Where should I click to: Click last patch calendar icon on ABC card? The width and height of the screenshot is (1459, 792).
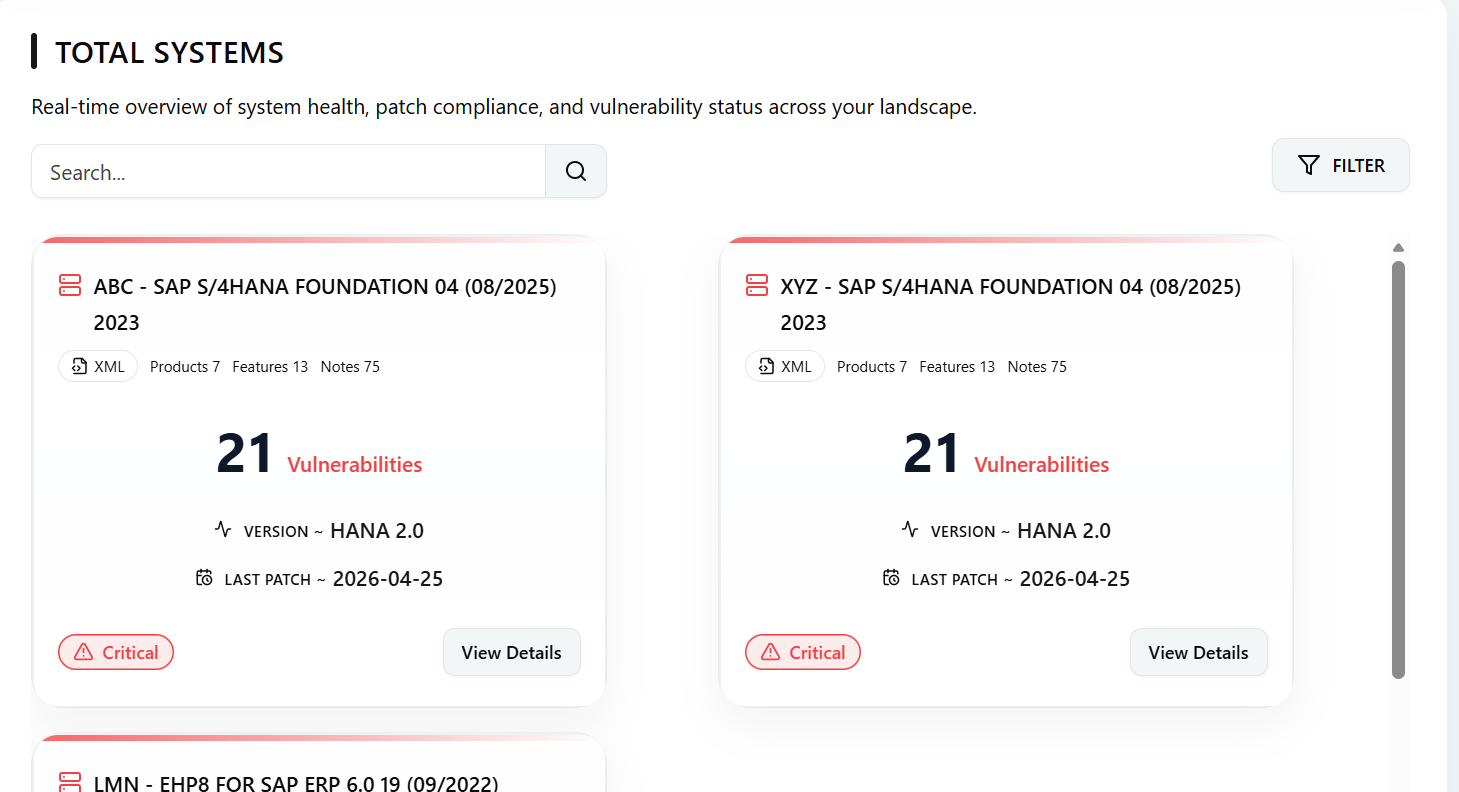pos(205,577)
